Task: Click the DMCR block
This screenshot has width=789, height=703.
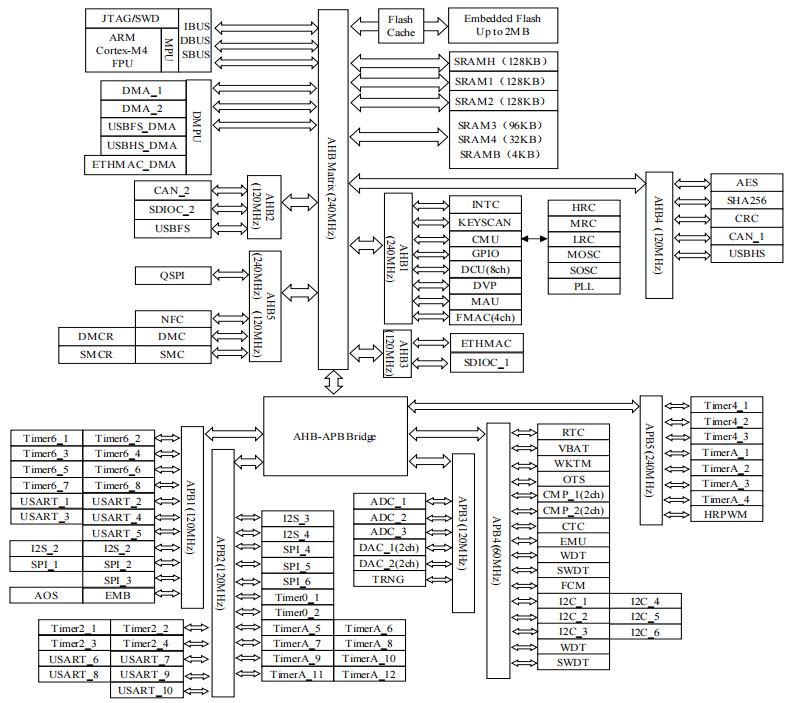Action: (x=97, y=336)
